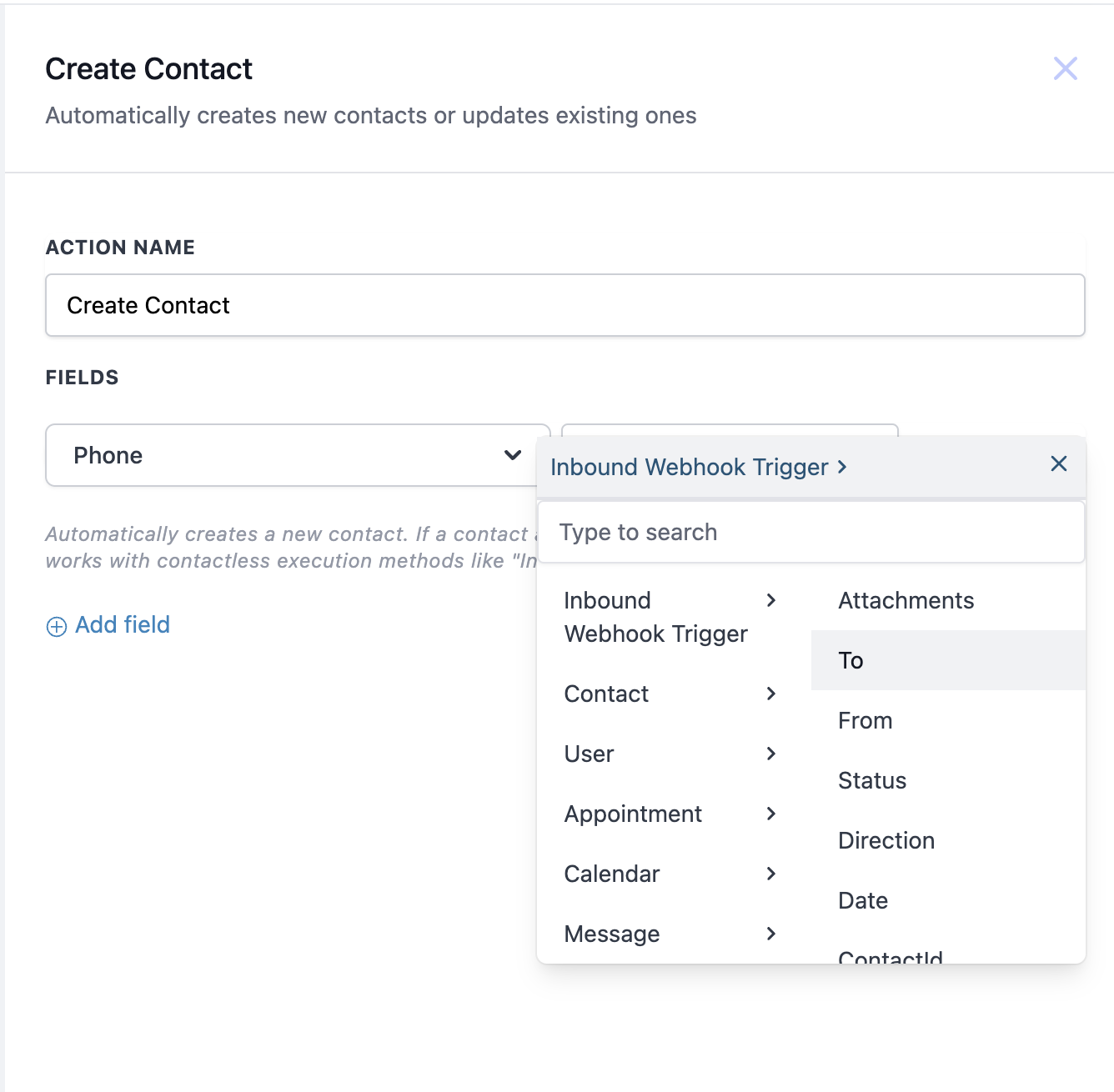Focus the Type to search box
This screenshot has height=1092, width=1114.
pyautogui.click(x=810, y=532)
